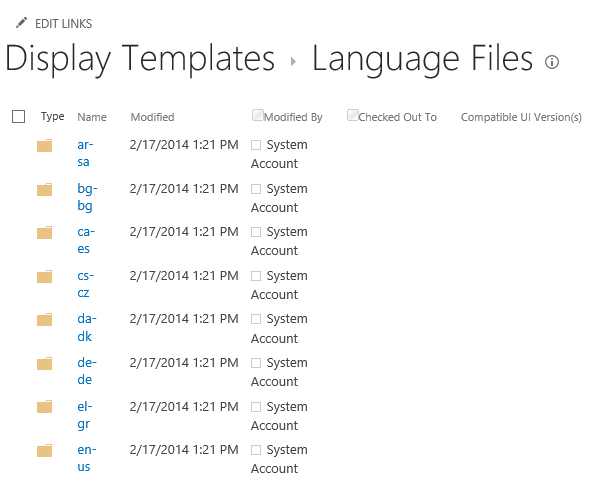Open the Display Templates breadcrumb link
This screenshot has width=590, height=479.
tap(140, 59)
